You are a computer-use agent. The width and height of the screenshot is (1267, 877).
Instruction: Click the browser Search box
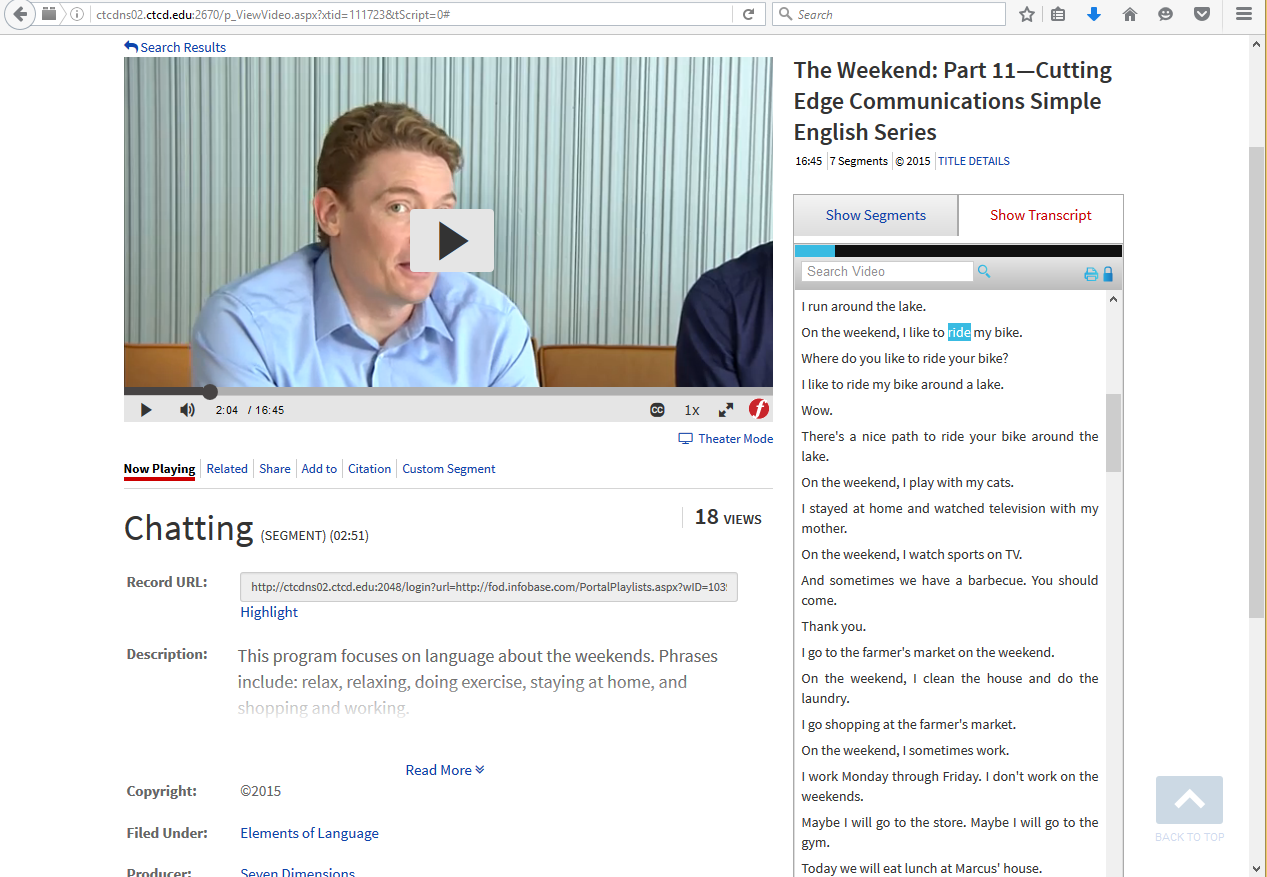pyautogui.click(x=889, y=14)
